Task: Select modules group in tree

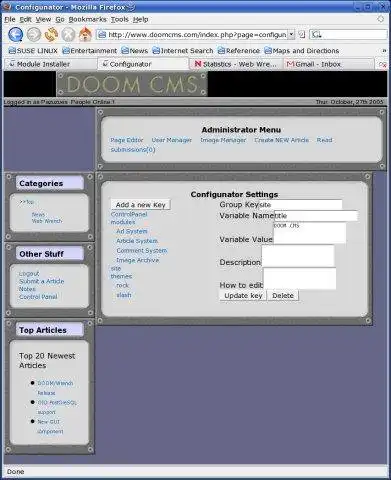Action: [123, 222]
